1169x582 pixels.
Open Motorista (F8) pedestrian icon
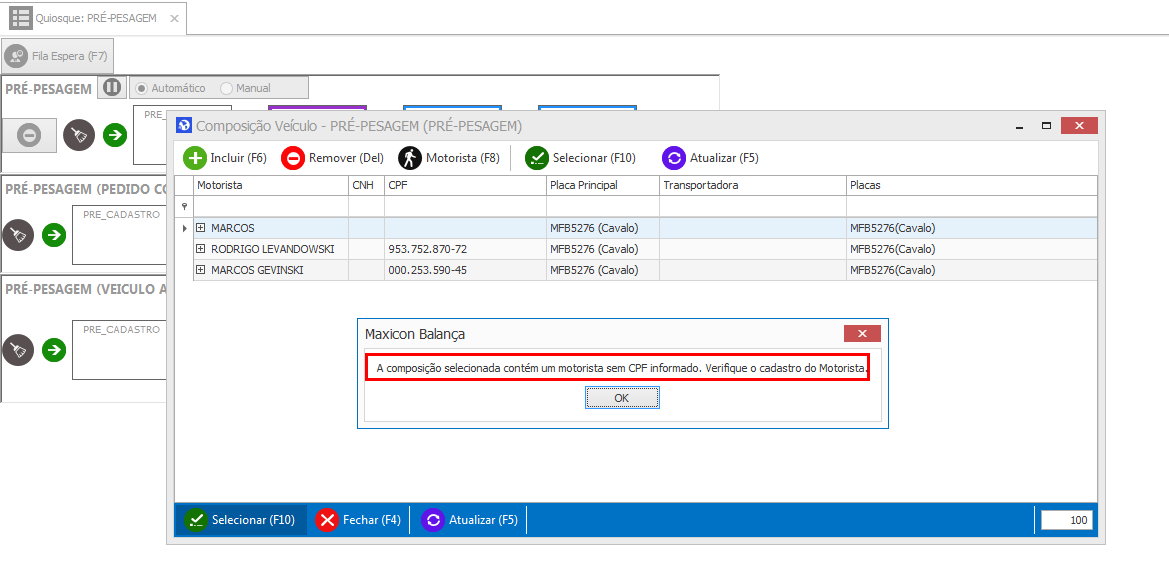coord(410,158)
